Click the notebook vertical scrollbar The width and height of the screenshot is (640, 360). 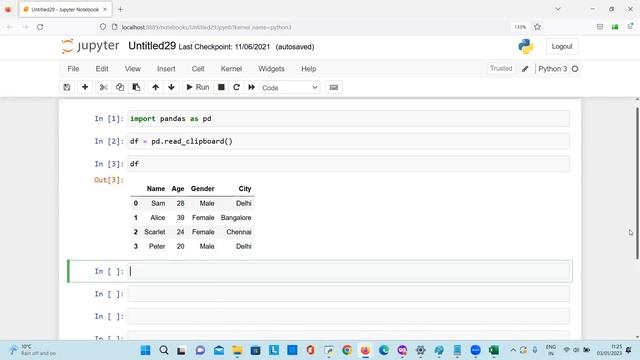pyautogui.click(x=637, y=183)
